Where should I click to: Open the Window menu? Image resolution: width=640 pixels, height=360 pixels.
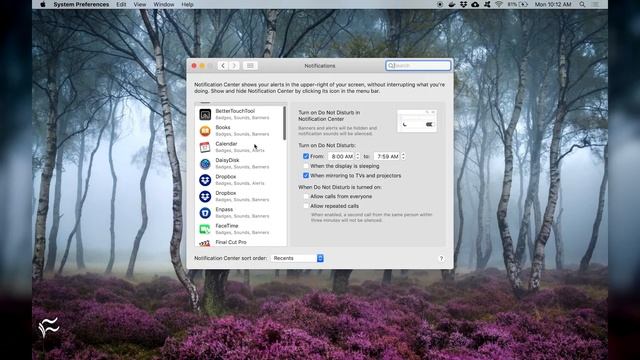(164, 4)
